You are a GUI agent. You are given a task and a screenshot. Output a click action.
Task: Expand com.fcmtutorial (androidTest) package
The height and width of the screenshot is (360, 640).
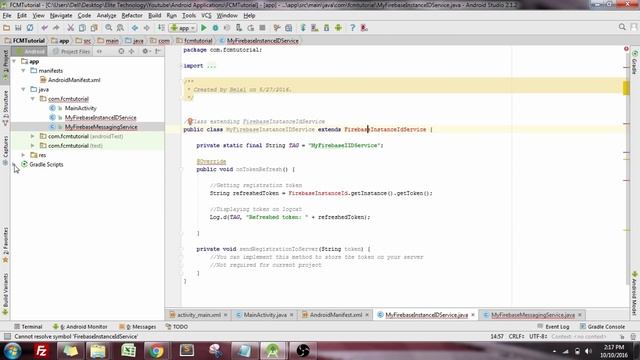[x=33, y=136]
